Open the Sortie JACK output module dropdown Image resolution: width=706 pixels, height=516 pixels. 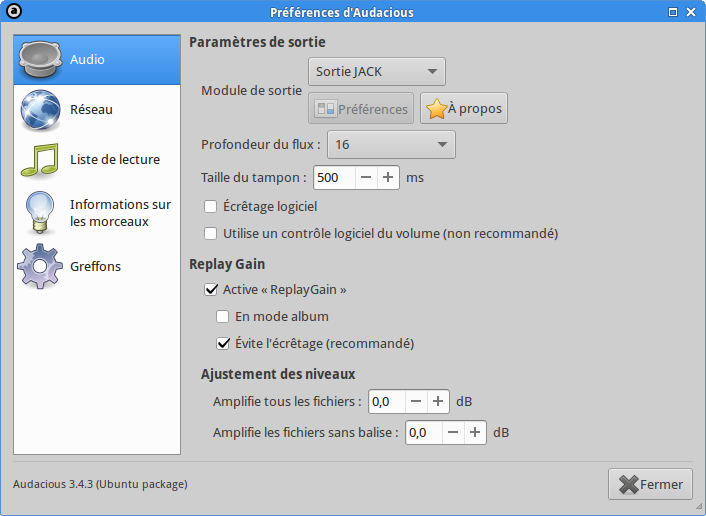376,72
